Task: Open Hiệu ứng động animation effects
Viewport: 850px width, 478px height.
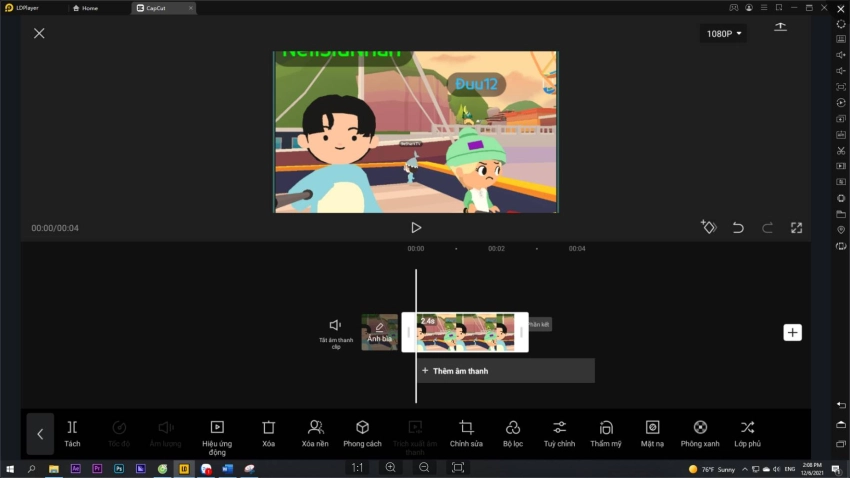Action: (217, 433)
